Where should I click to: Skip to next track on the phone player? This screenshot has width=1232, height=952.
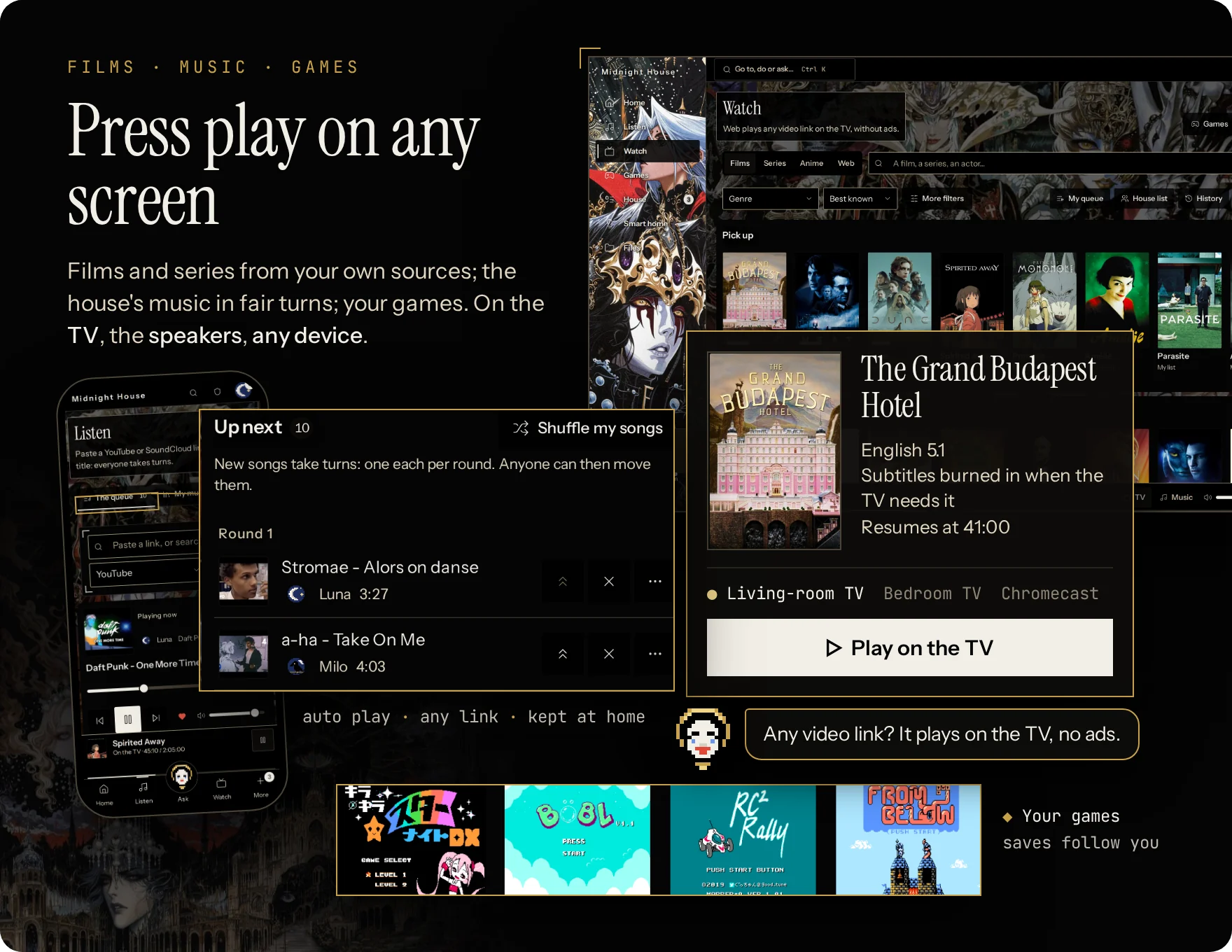pyautogui.click(x=156, y=717)
